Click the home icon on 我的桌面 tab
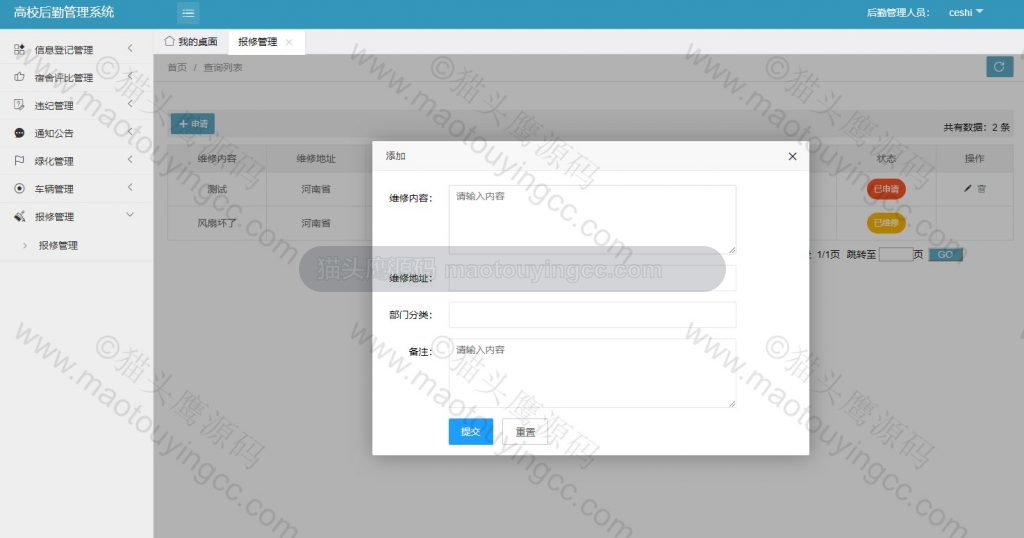 coord(169,41)
